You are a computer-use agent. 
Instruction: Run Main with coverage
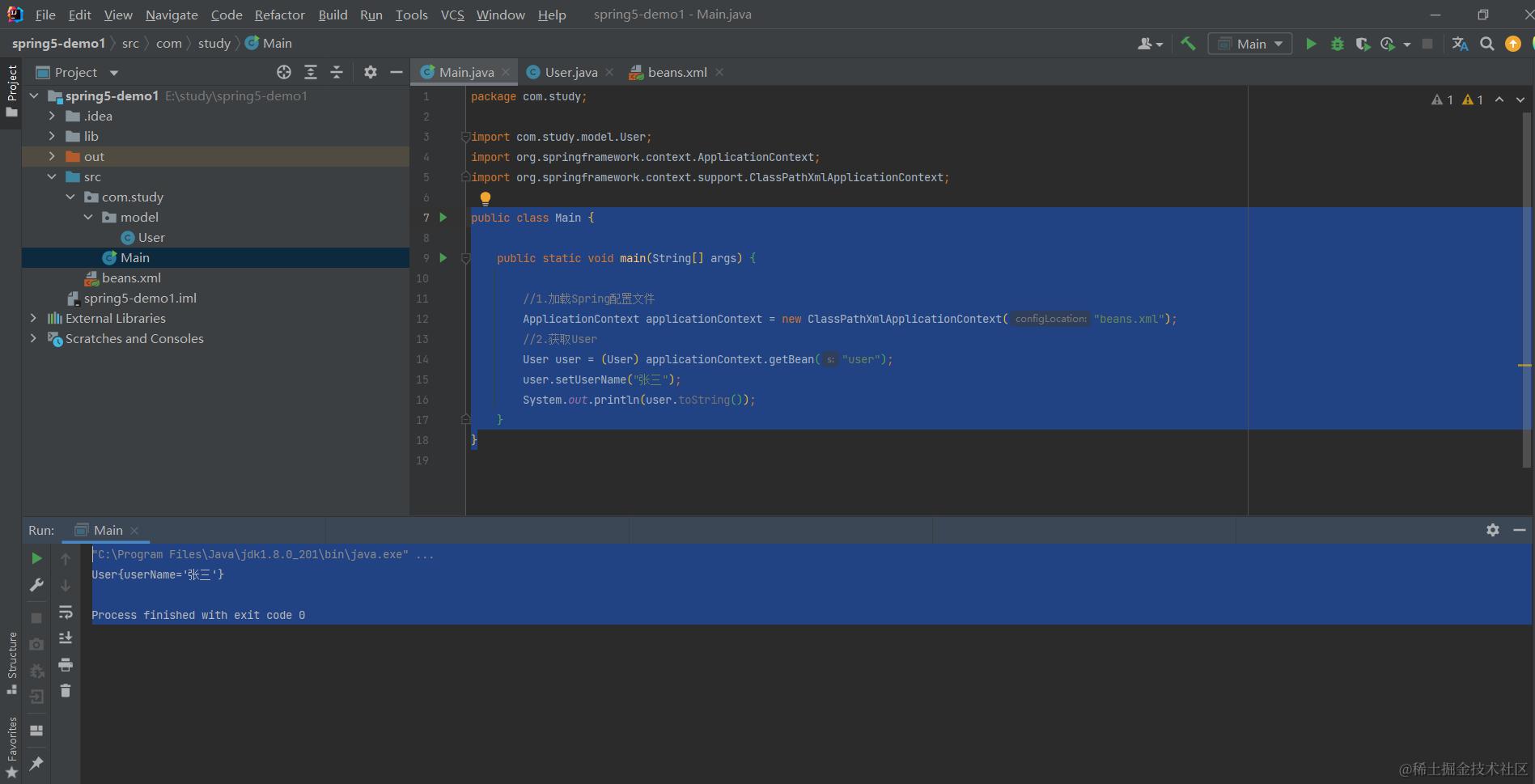[x=1363, y=44]
